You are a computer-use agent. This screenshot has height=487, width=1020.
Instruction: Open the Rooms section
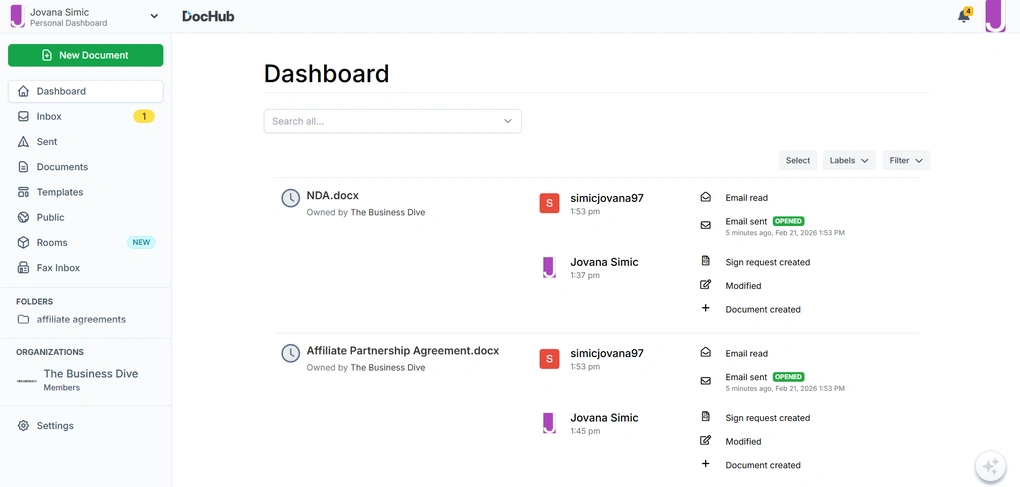point(85,243)
